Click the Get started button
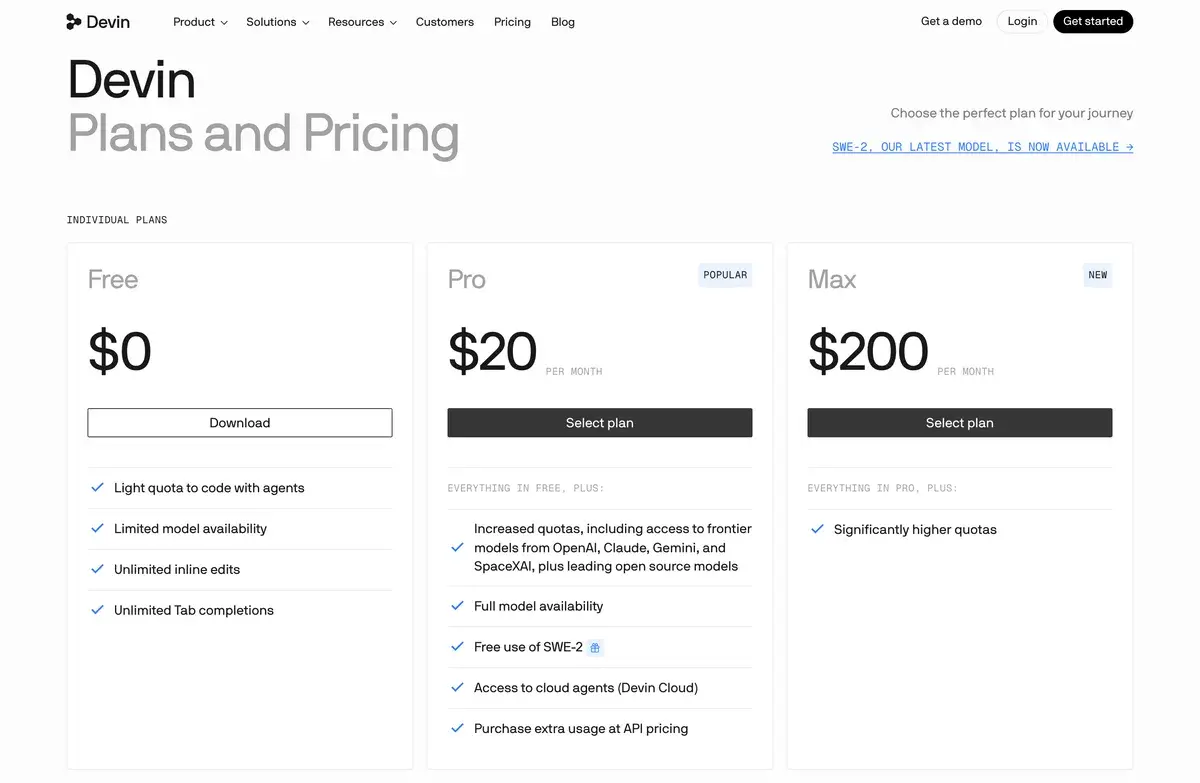This screenshot has width=1200, height=783. click(1093, 21)
